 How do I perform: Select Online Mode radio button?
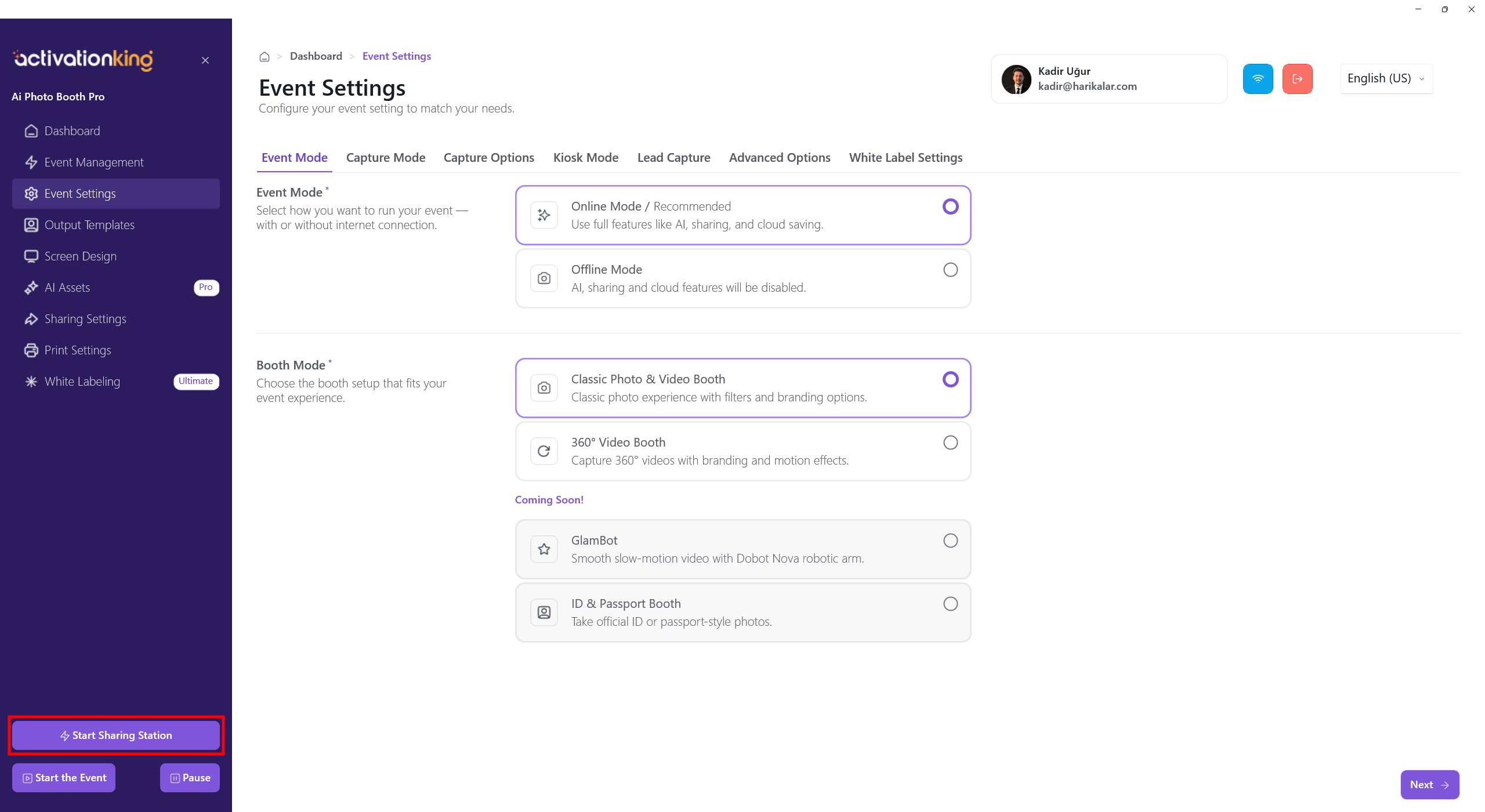coord(950,206)
